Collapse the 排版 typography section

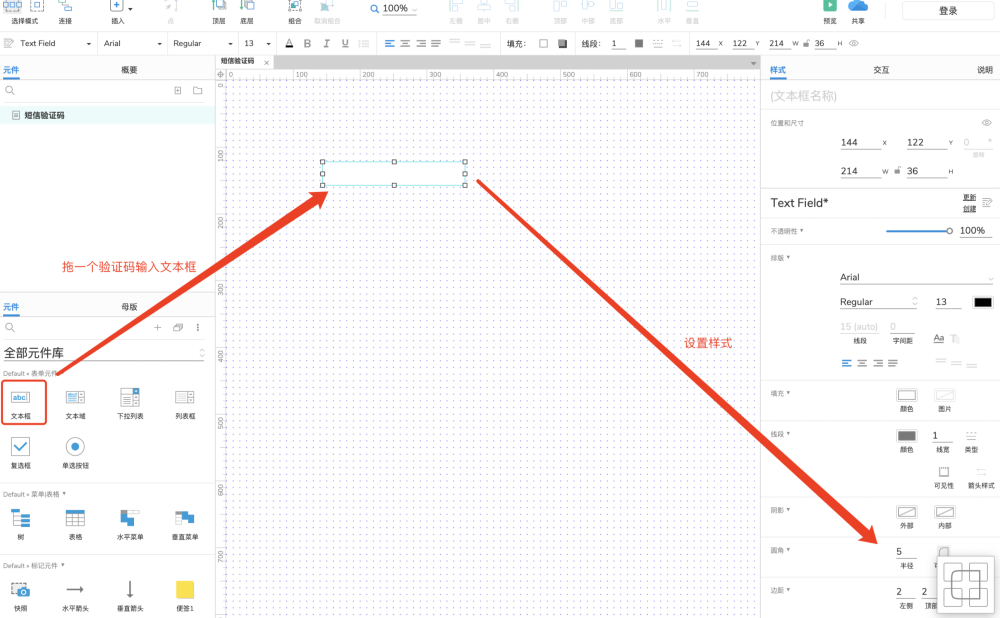(780, 258)
